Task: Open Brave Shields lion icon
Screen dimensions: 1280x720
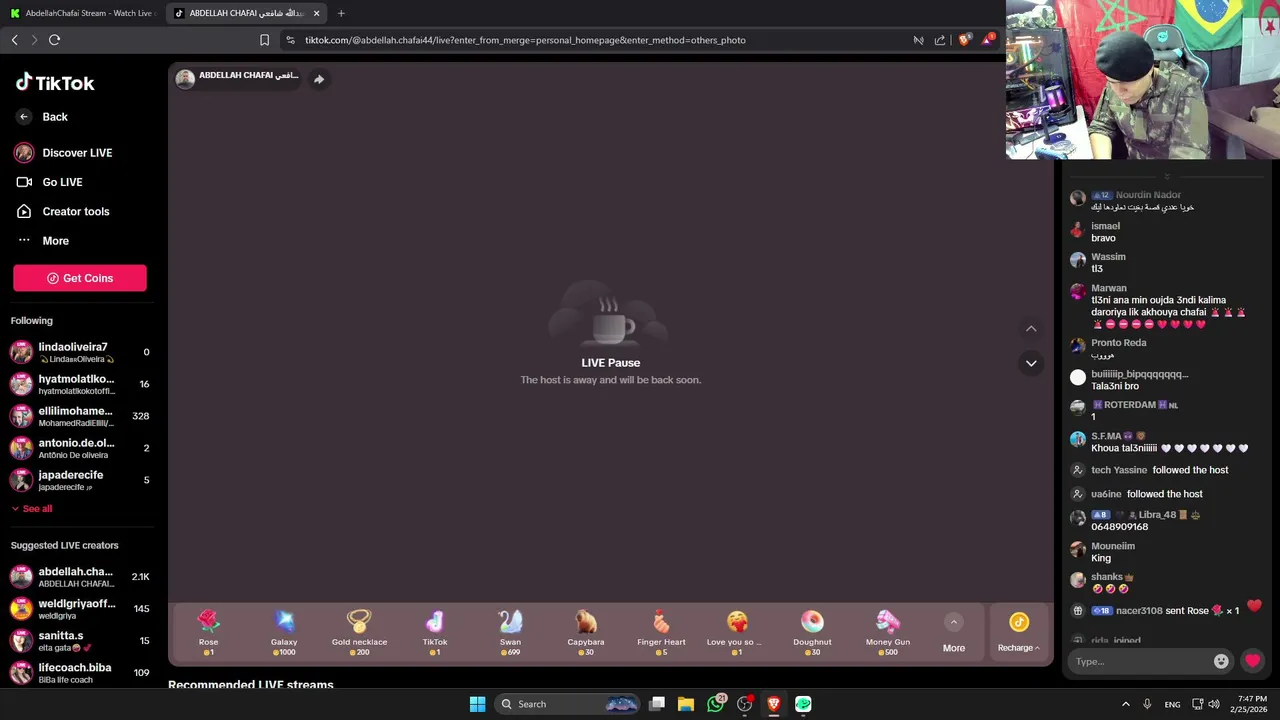Action: point(964,40)
